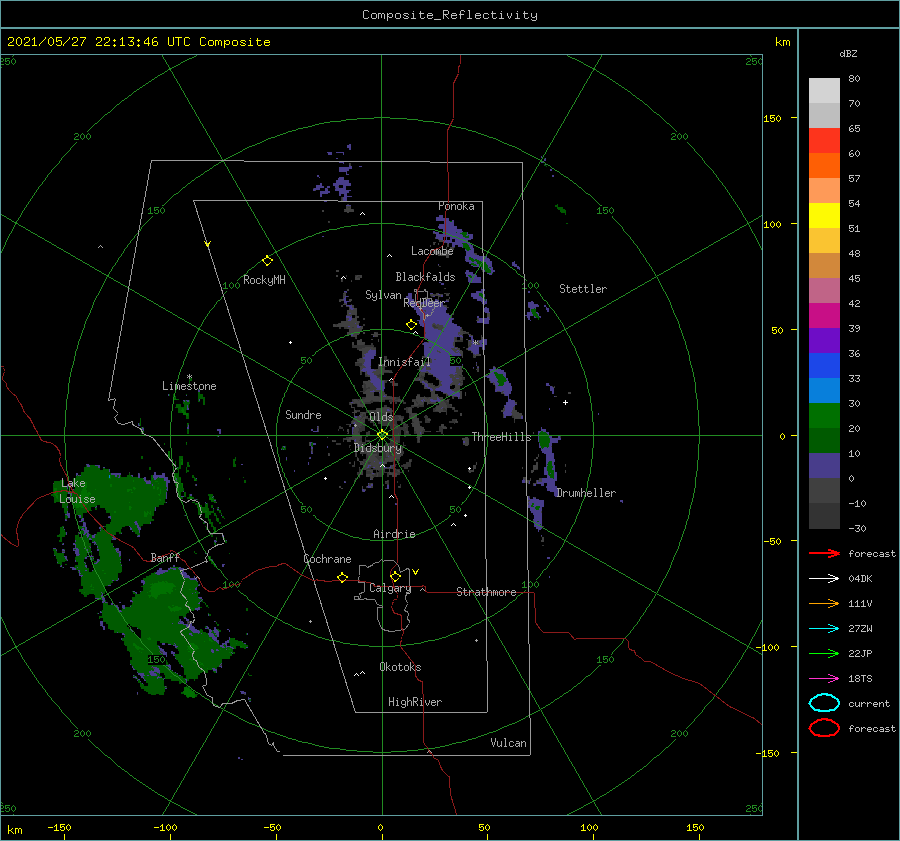Select the dark gray -10 dBZ swatch
The image size is (900, 841).
(x=824, y=516)
